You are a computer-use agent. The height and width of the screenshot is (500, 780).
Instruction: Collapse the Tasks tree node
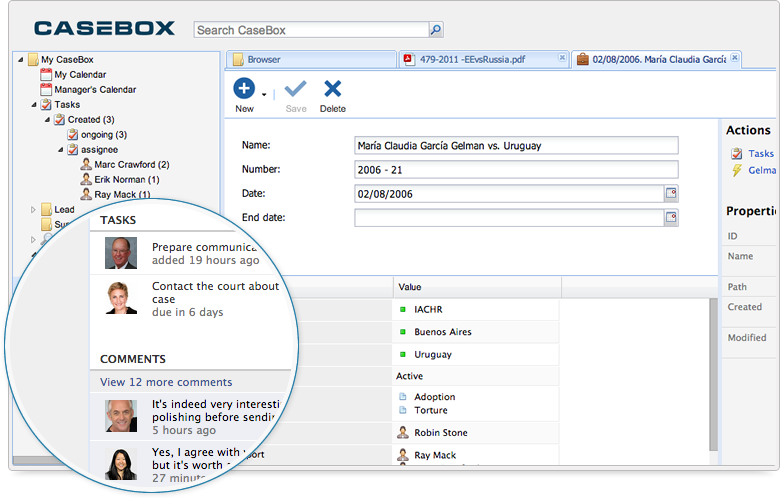coord(34,105)
